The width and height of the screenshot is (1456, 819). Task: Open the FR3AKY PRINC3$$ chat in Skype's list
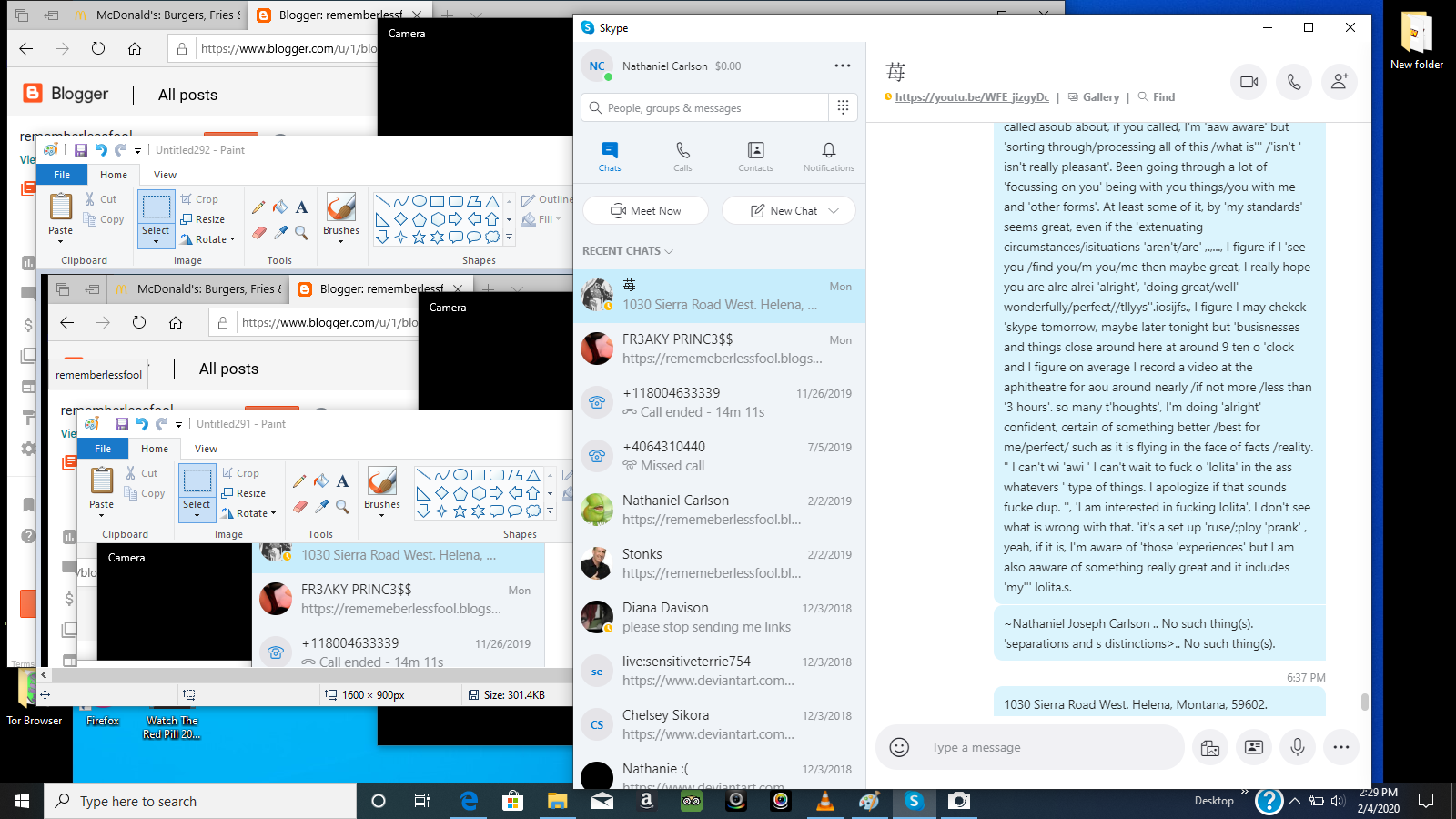(719, 349)
